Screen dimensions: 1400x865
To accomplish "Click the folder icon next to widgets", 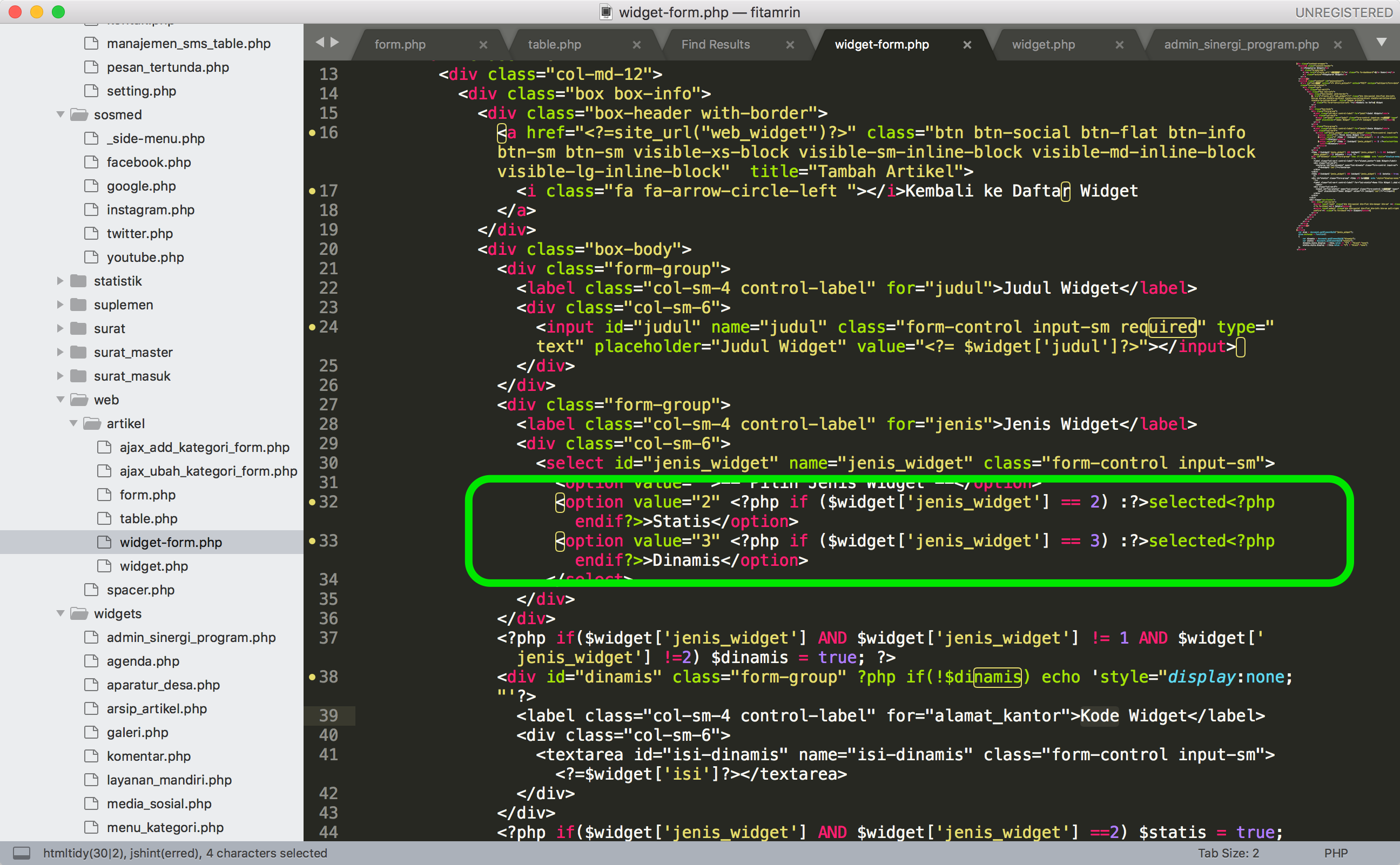I will pyautogui.click(x=79, y=613).
